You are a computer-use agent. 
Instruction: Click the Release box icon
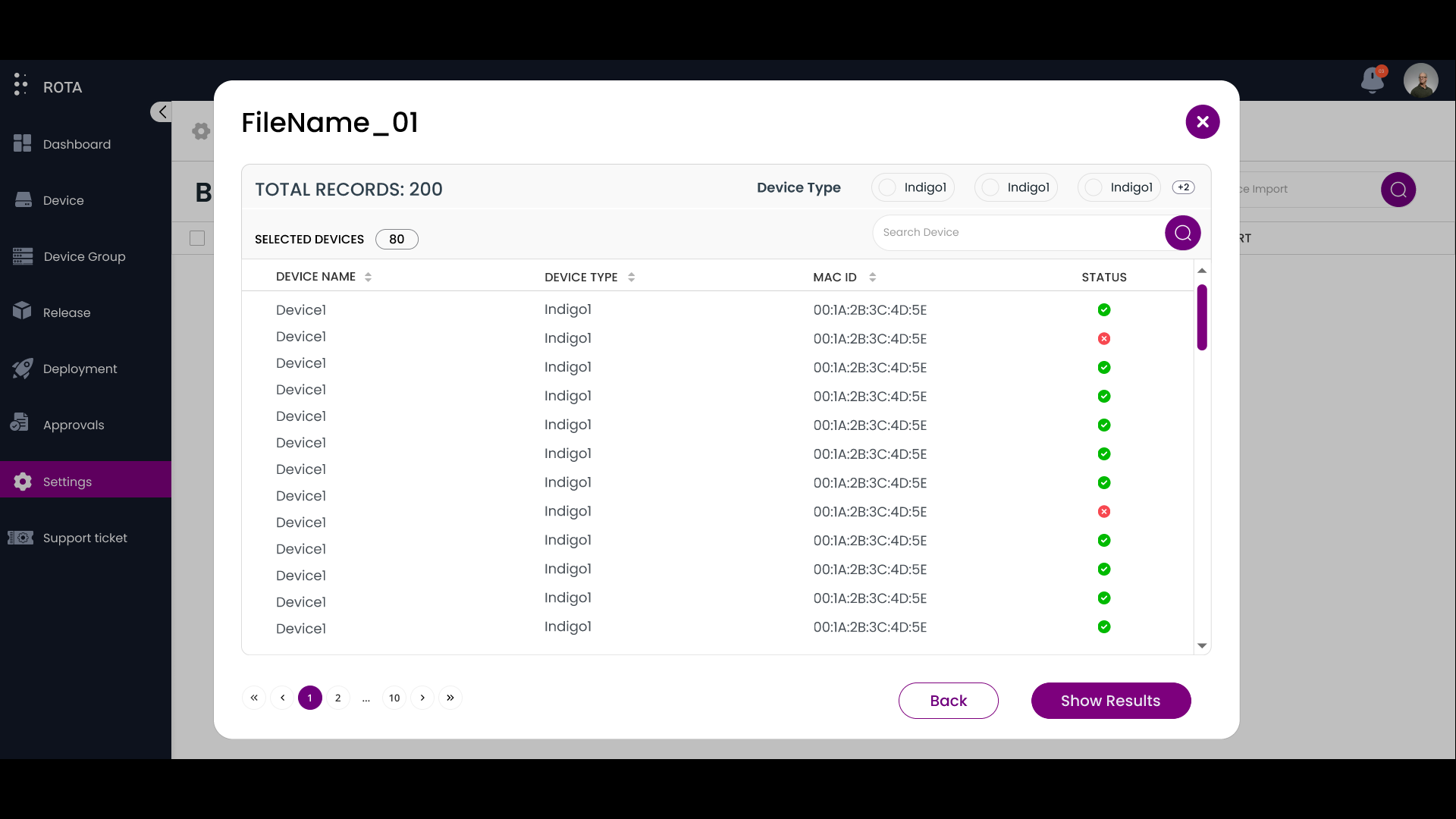pyautogui.click(x=23, y=312)
